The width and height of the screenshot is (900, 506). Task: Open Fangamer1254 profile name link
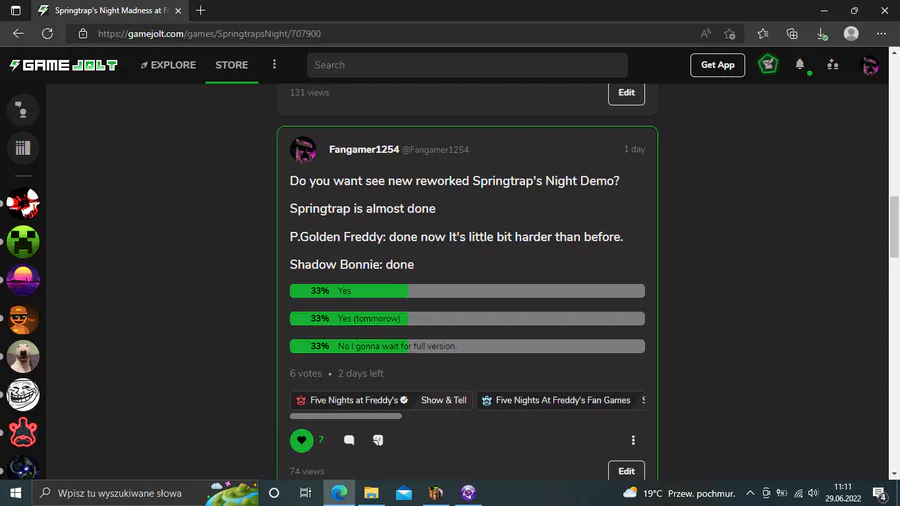[364, 149]
